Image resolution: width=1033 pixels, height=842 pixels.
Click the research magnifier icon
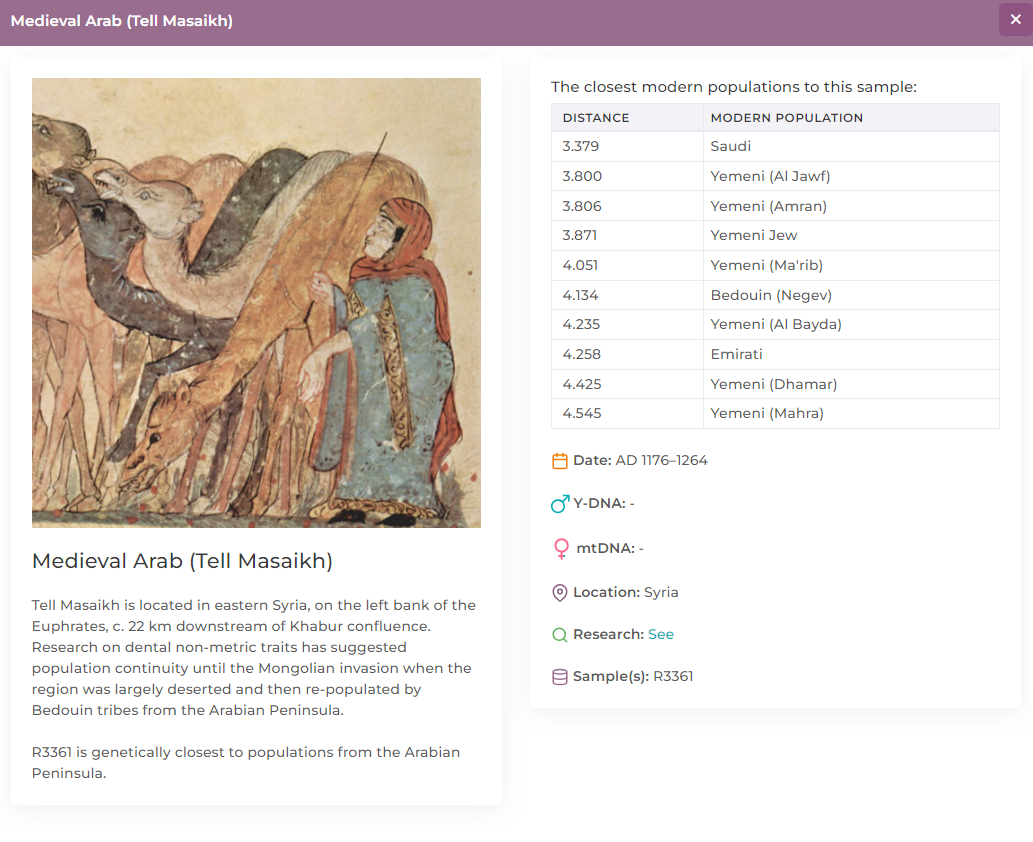coord(559,634)
